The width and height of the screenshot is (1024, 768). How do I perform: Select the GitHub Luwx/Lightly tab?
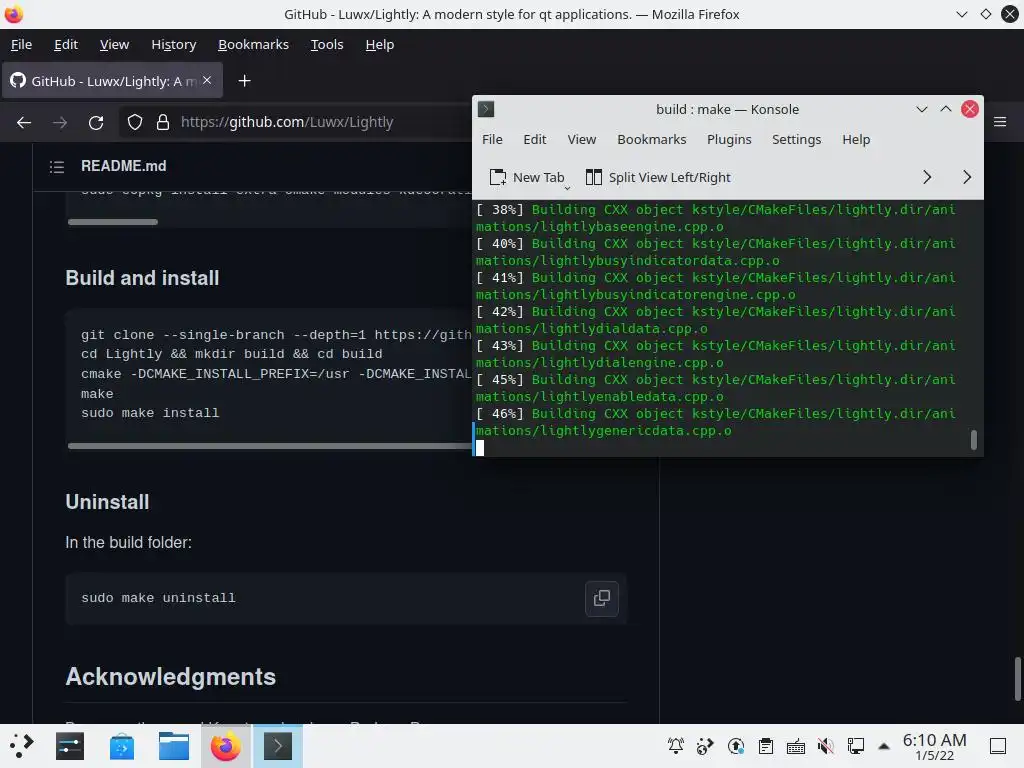(112, 80)
